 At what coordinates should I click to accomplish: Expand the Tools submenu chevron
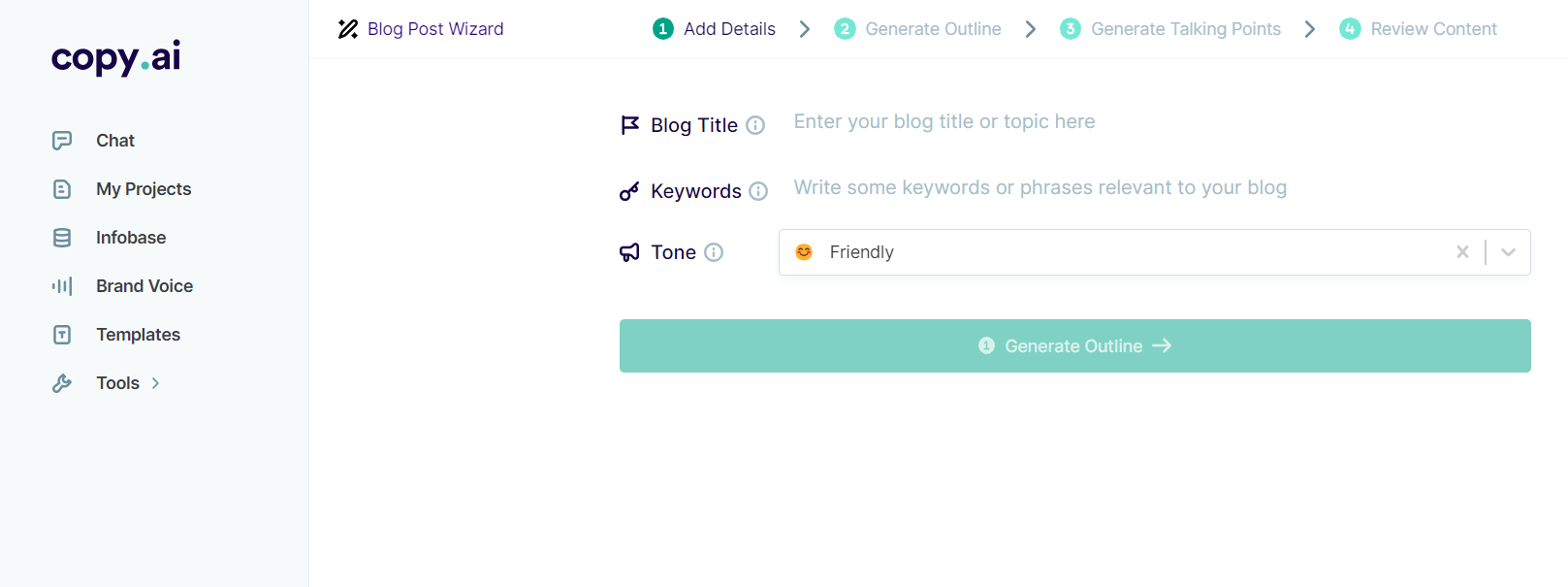[155, 383]
